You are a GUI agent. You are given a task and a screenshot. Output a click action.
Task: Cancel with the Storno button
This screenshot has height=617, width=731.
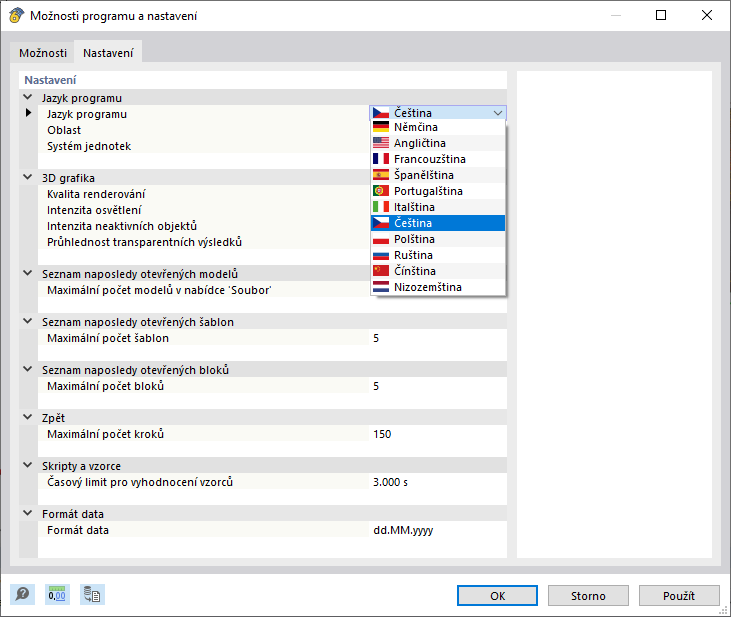(588, 596)
